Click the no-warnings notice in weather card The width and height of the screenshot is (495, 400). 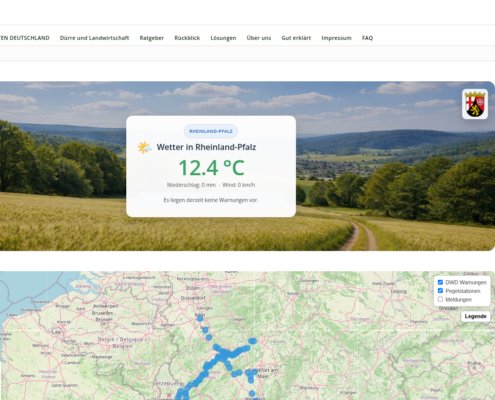coord(211,200)
